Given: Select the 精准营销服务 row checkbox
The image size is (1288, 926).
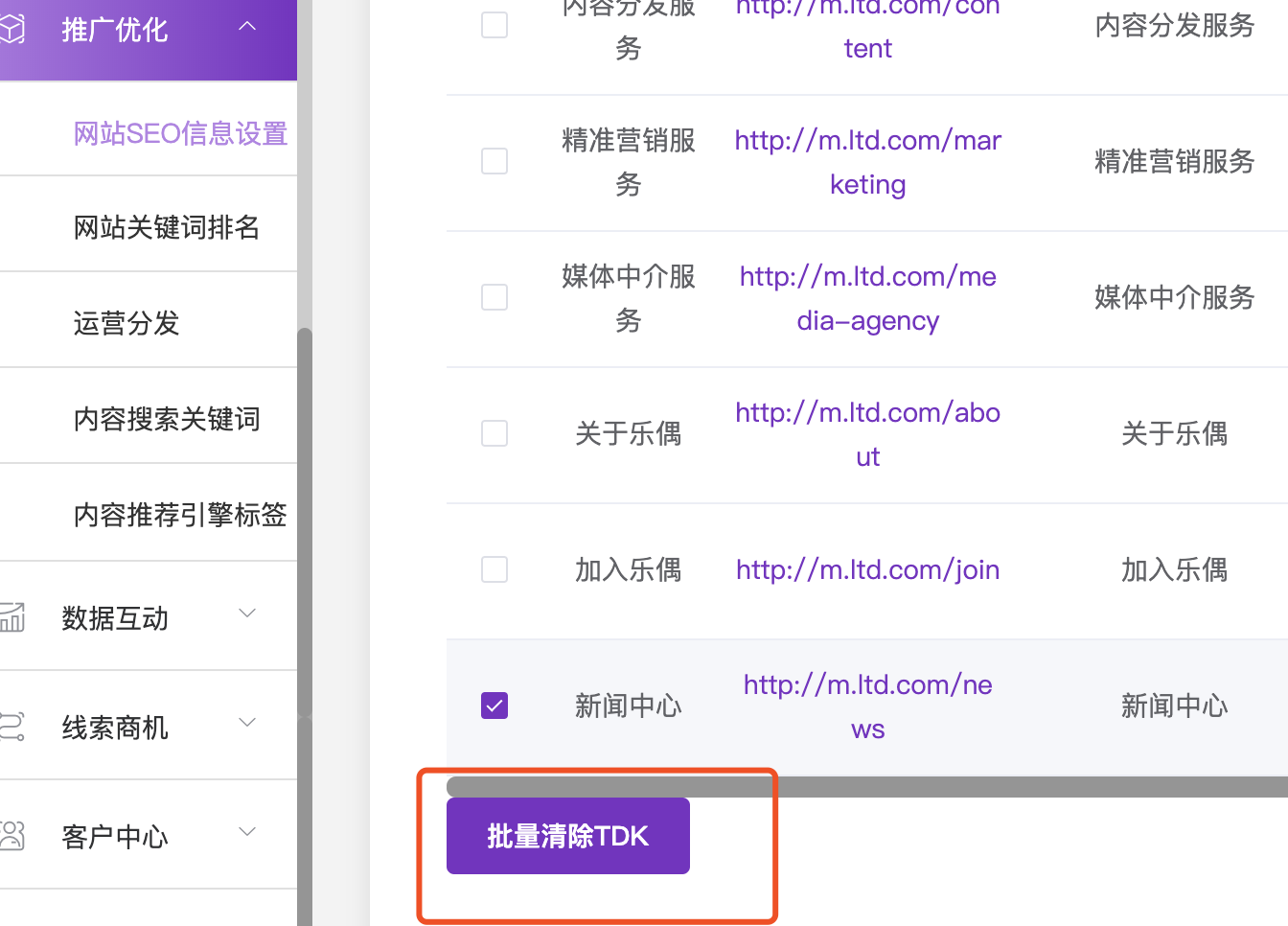Looking at the screenshot, I should point(494,162).
